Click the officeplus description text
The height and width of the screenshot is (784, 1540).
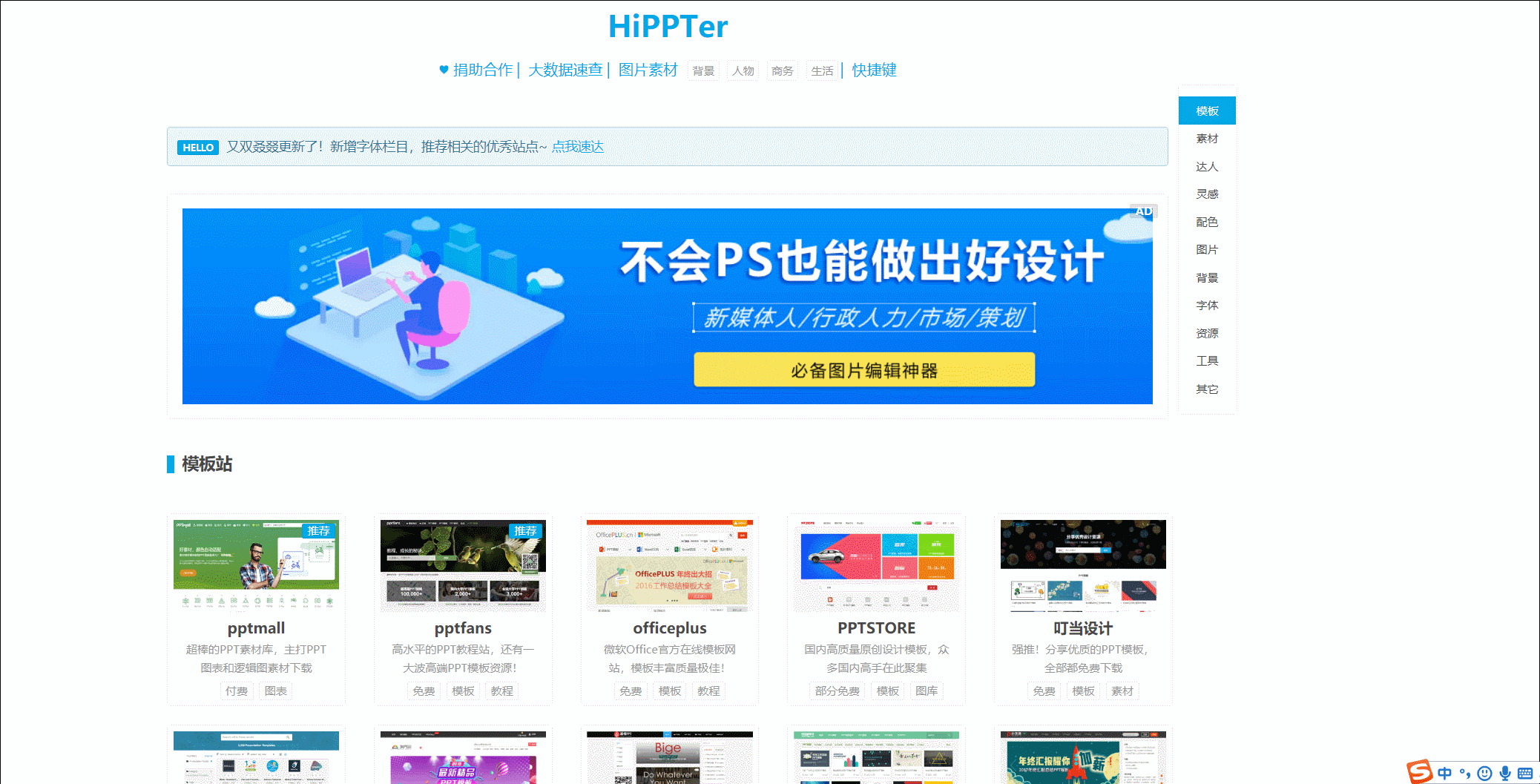click(x=670, y=659)
